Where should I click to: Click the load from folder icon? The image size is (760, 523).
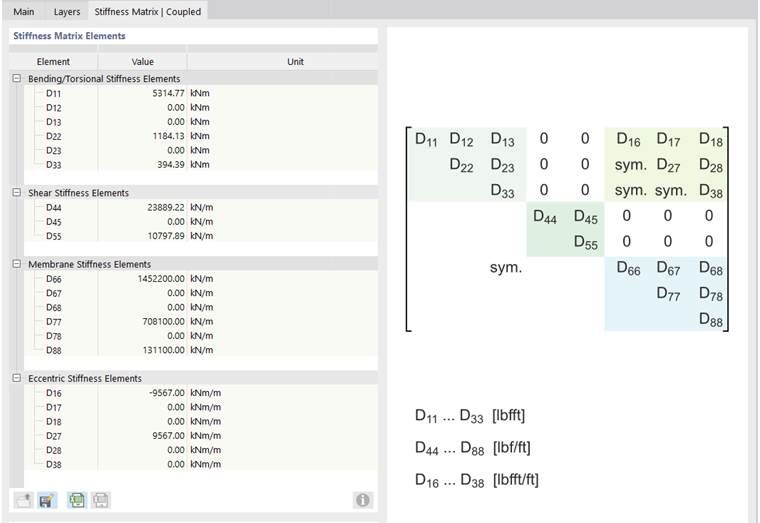[x=23, y=500]
